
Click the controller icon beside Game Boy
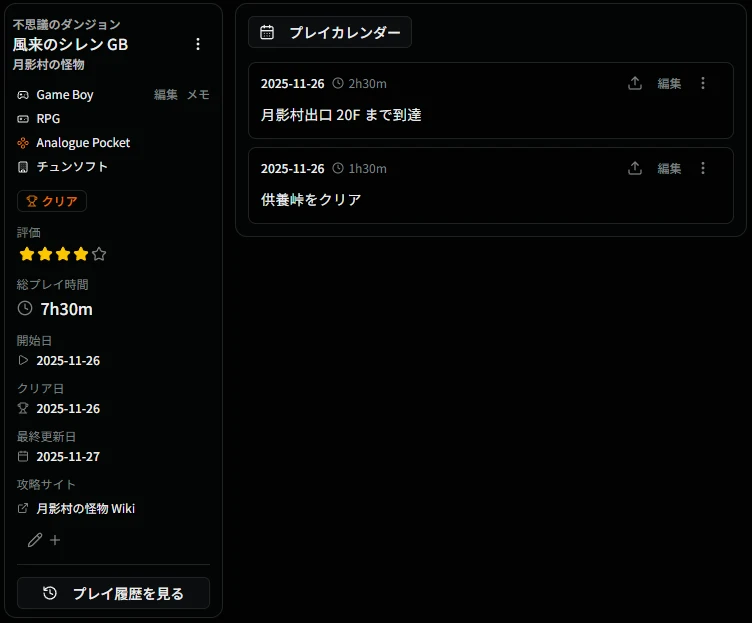pos(23,95)
